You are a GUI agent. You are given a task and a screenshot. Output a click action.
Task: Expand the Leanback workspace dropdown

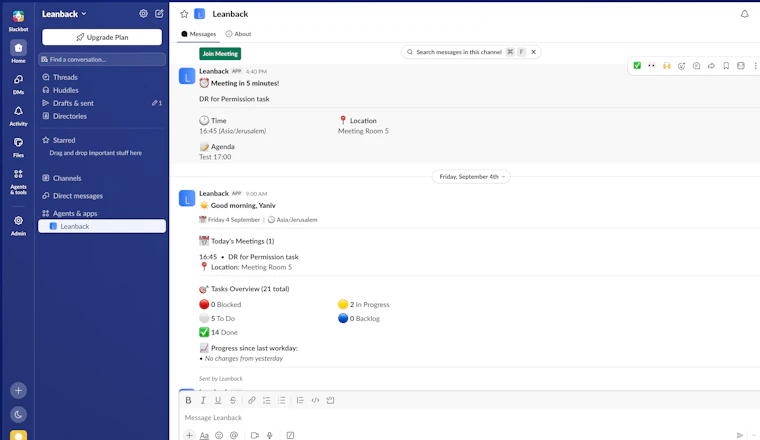coord(64,14)
